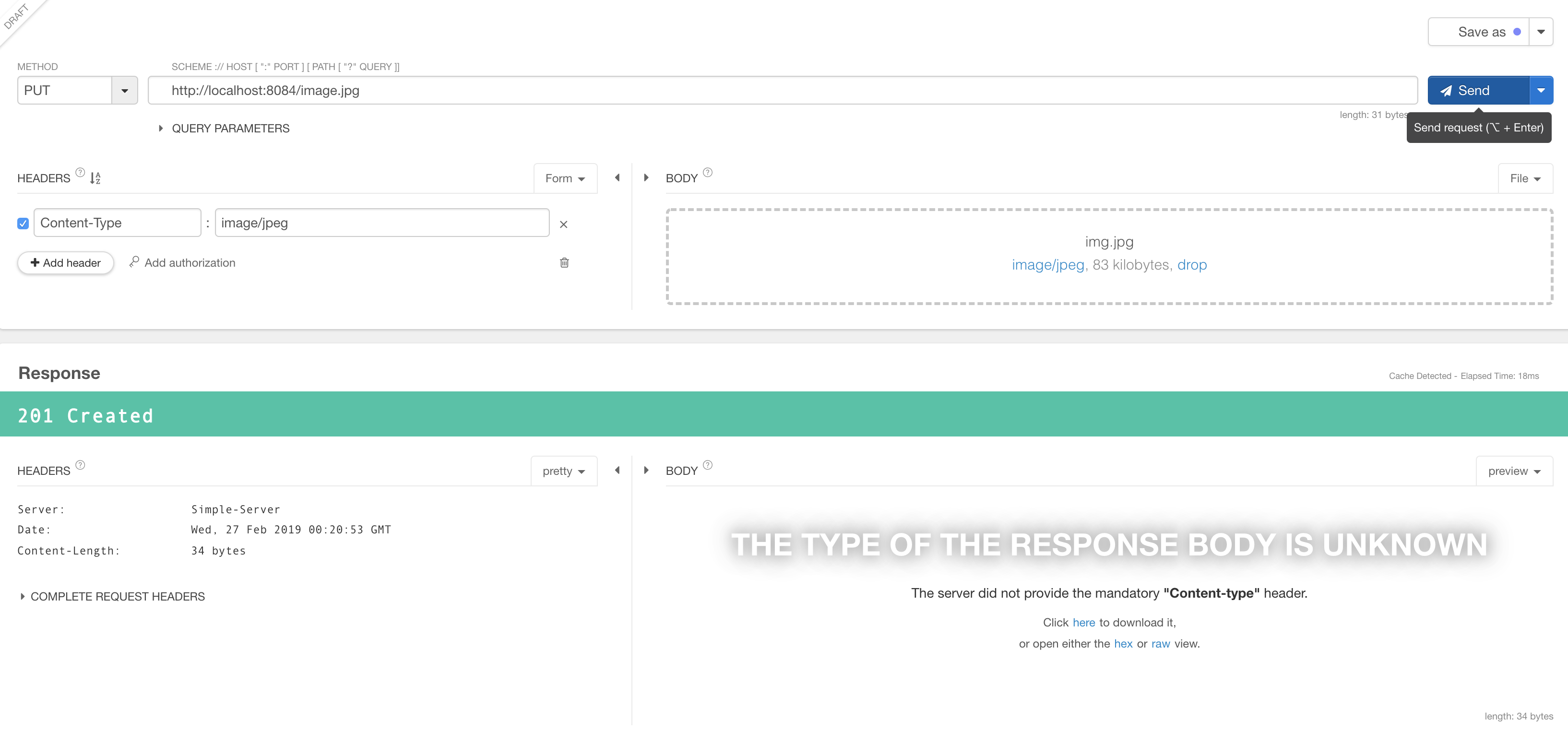This screenshot has width=1568, height=731.
Task: Click the Send button
Action: pyautogui.click(x=1473, y=90)
